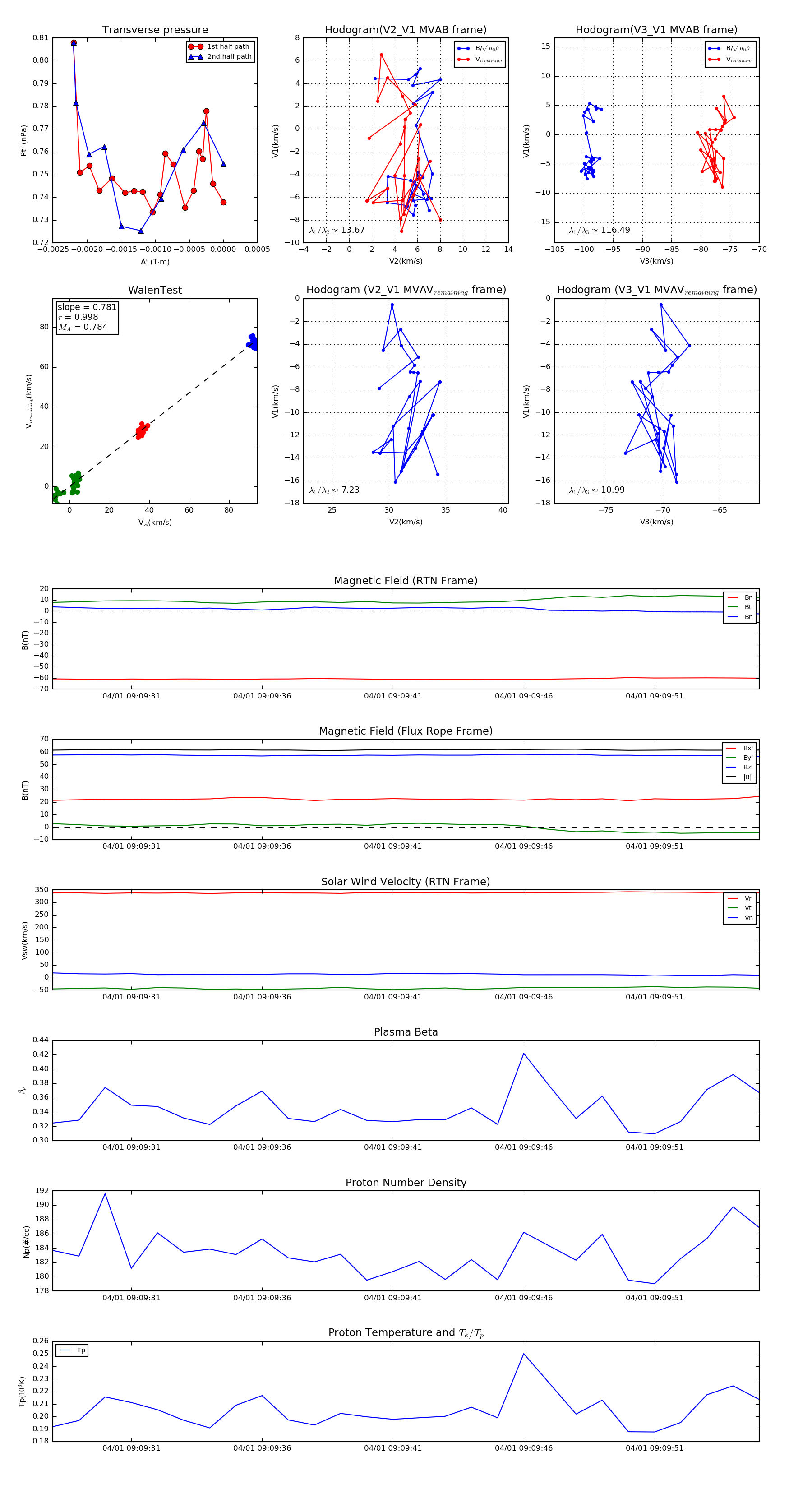The width and height of the screenshot is (812, 1489).
Task: Click 'slope = 0.781' annotation
Action: pos(87,307)
